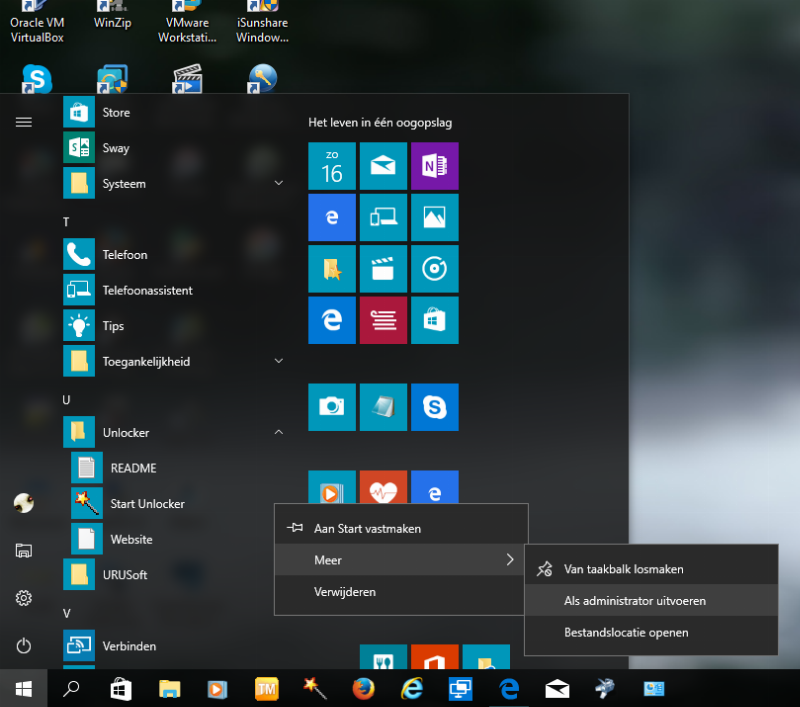This screenshot has width=800, height=707.
Task: Launch Firefox from the taskbar
Action: point(362,688)
